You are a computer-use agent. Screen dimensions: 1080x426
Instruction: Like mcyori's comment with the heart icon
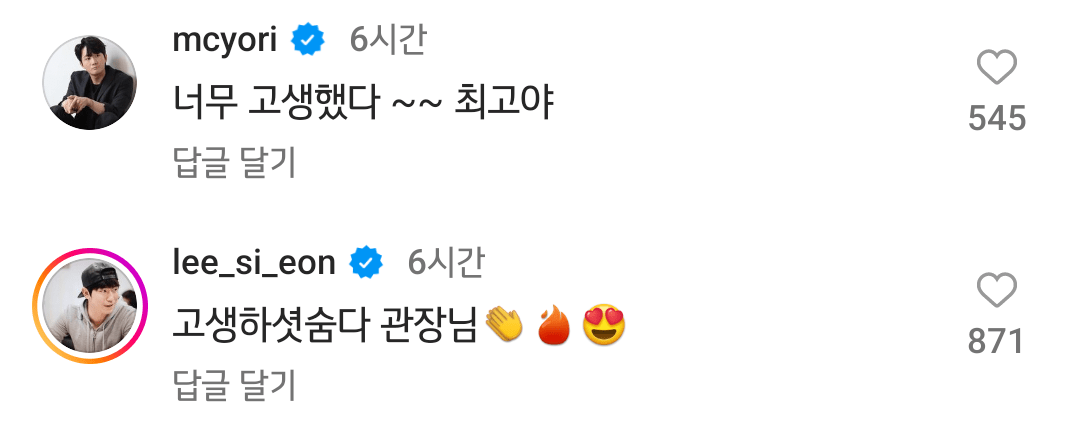pos(997,68)
